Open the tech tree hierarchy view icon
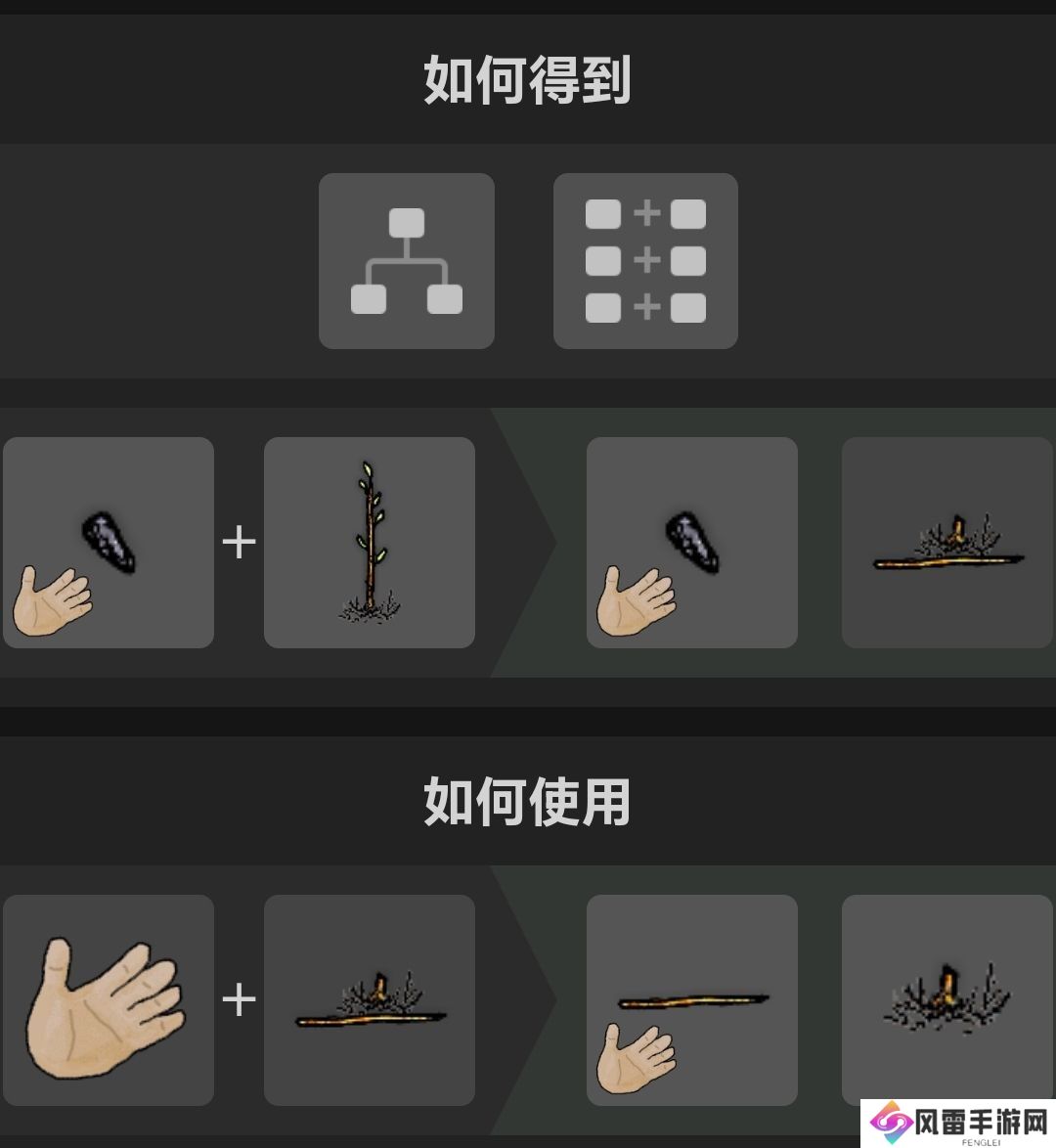 pyautogui.click(x=407, y=261)
